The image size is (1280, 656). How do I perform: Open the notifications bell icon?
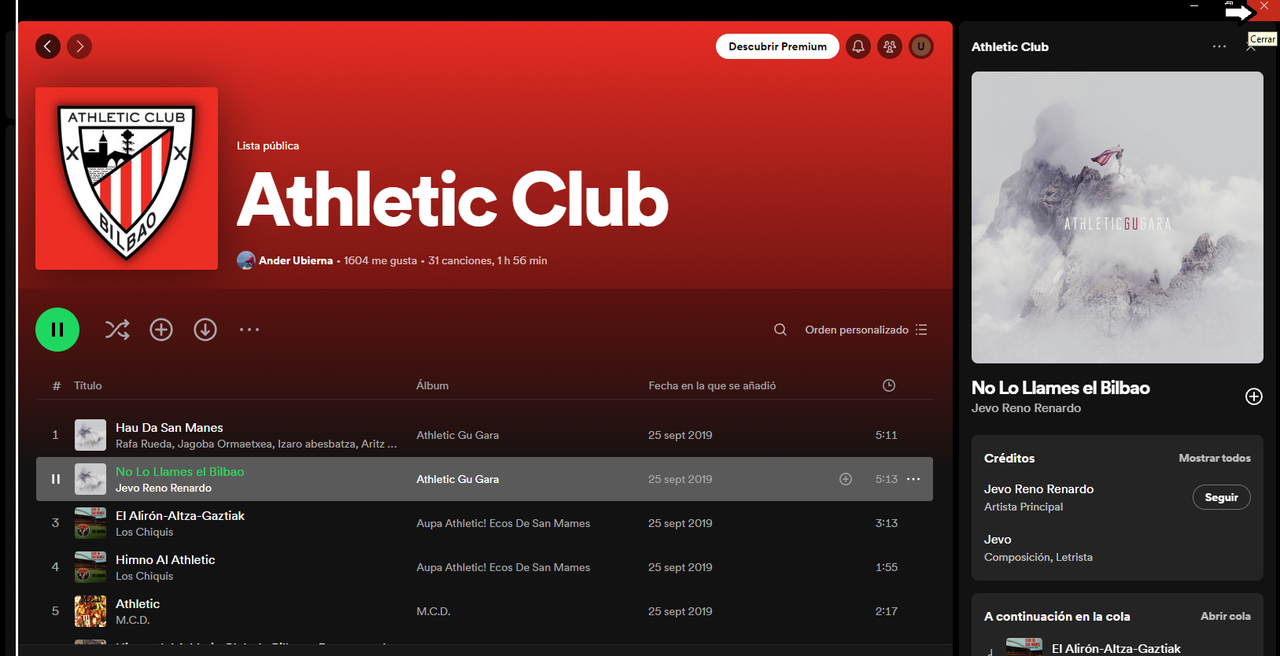pyautogui.click(x=858, y=46)
